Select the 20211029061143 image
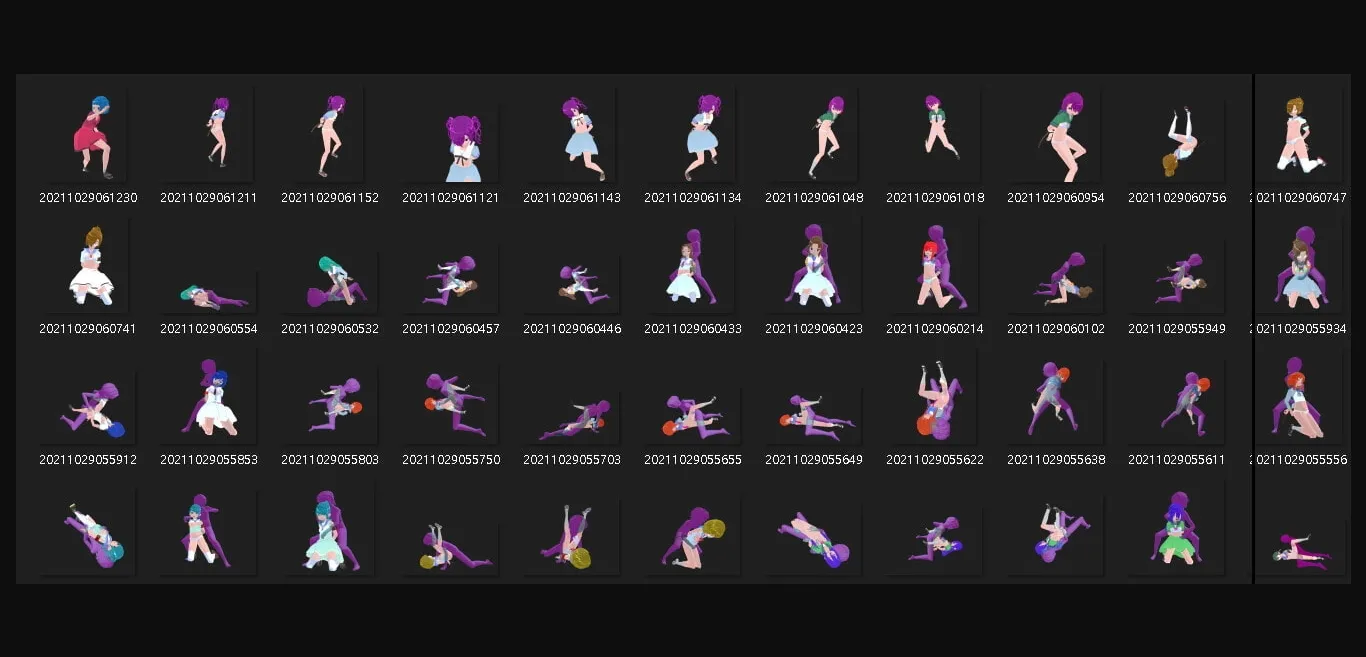Screen dimensions: 1366x657 (572, 137)
